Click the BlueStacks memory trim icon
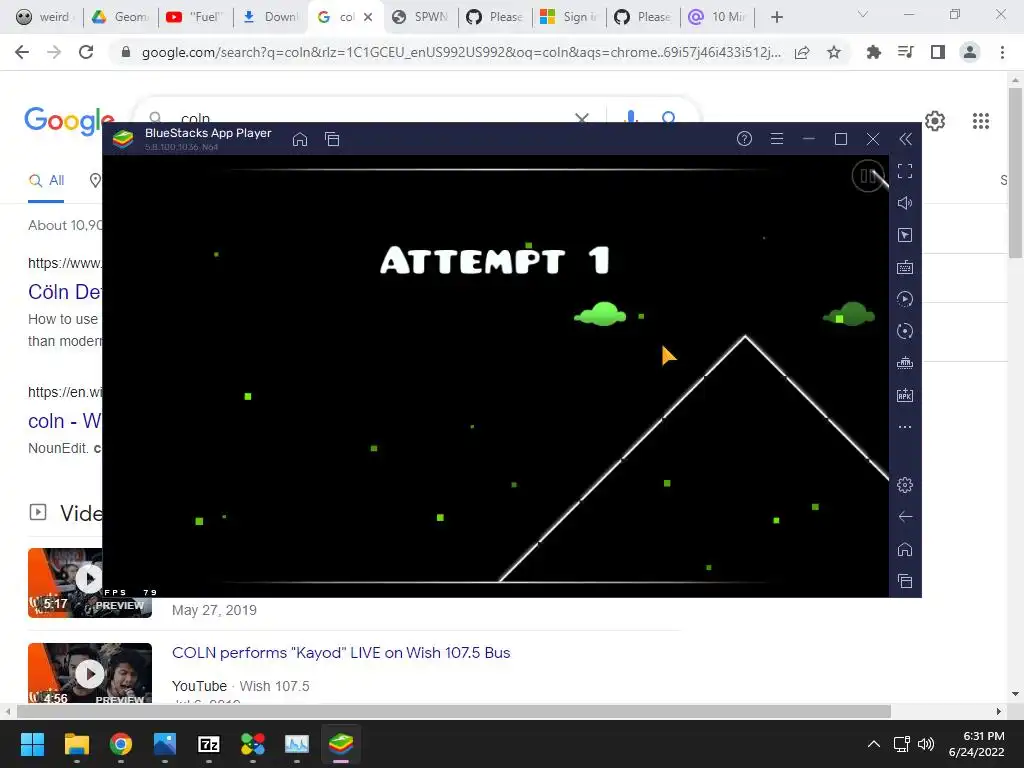This screenshot has height=768, width=1024. point(904,363)
